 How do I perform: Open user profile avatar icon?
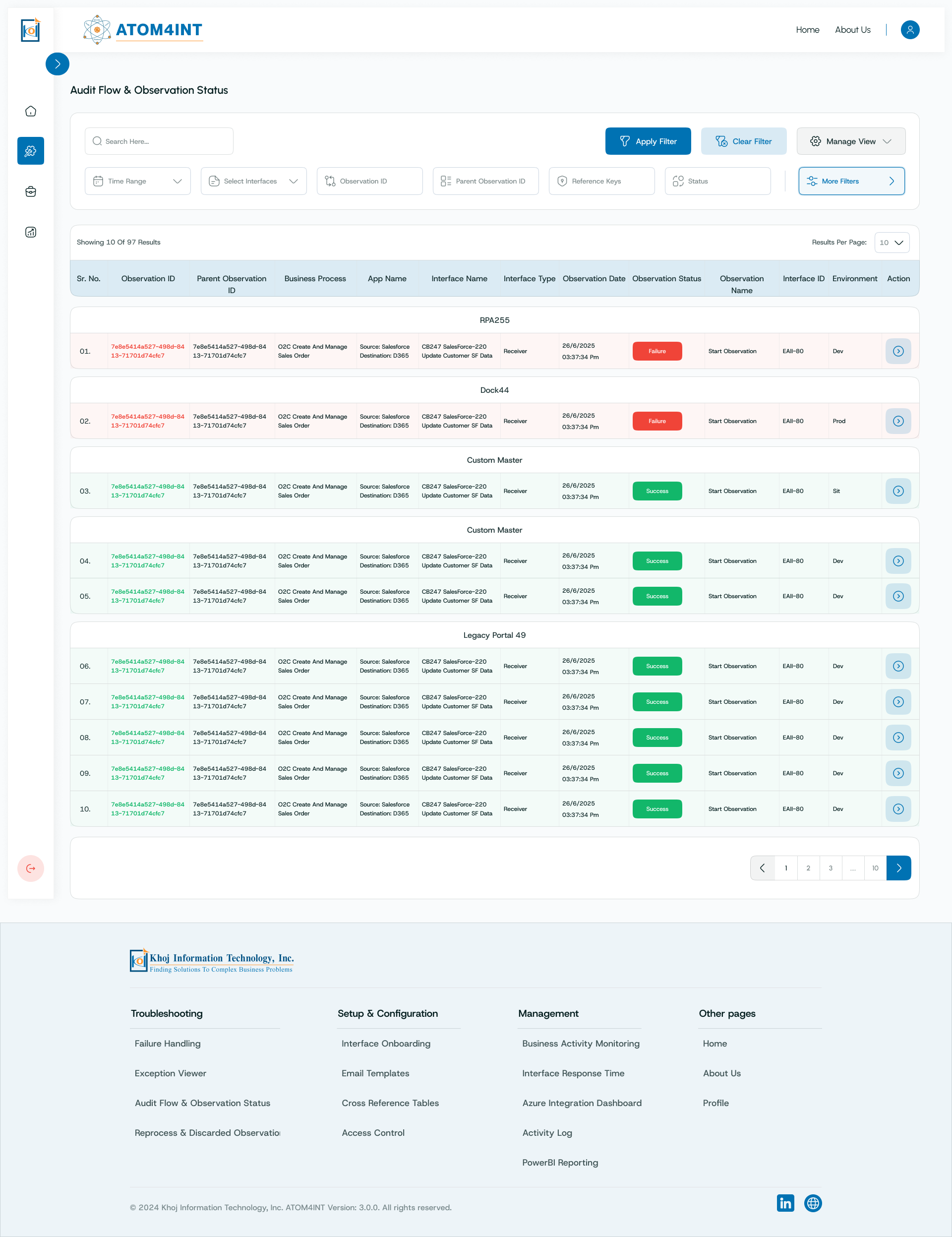909,29
